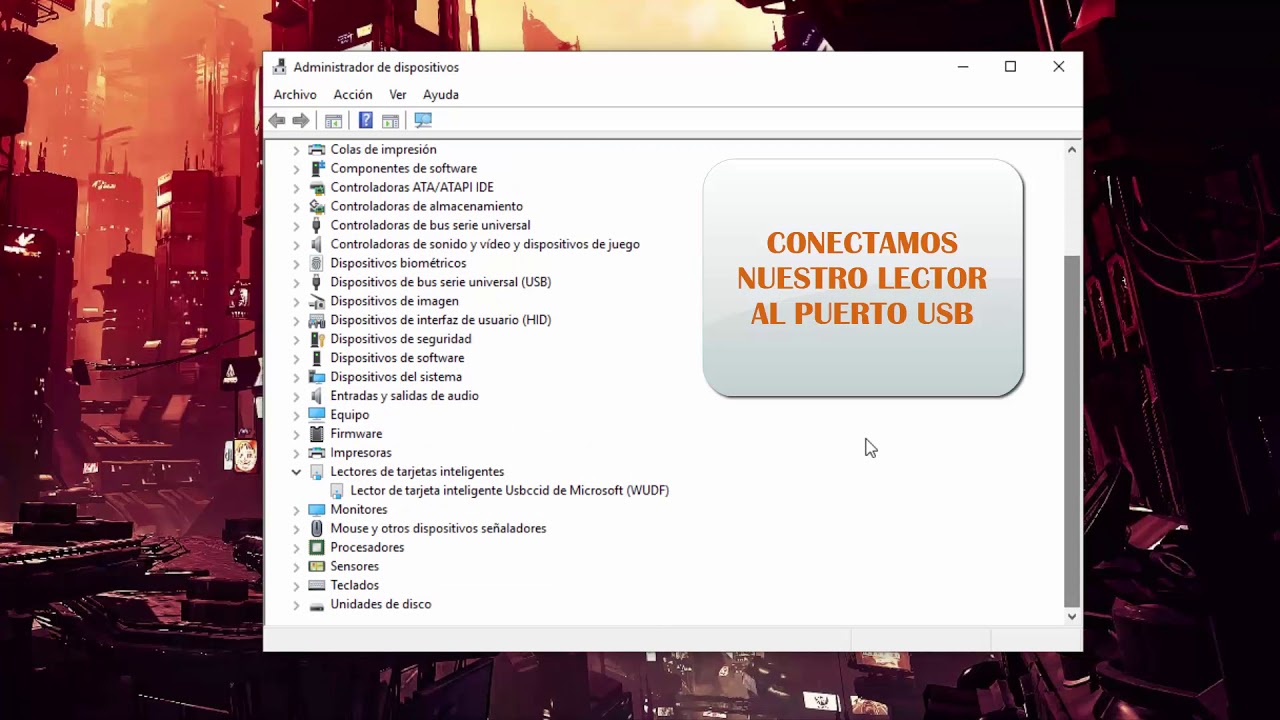
Task: Click the scroll down arrow of device list
Action: coord(1072,616)
